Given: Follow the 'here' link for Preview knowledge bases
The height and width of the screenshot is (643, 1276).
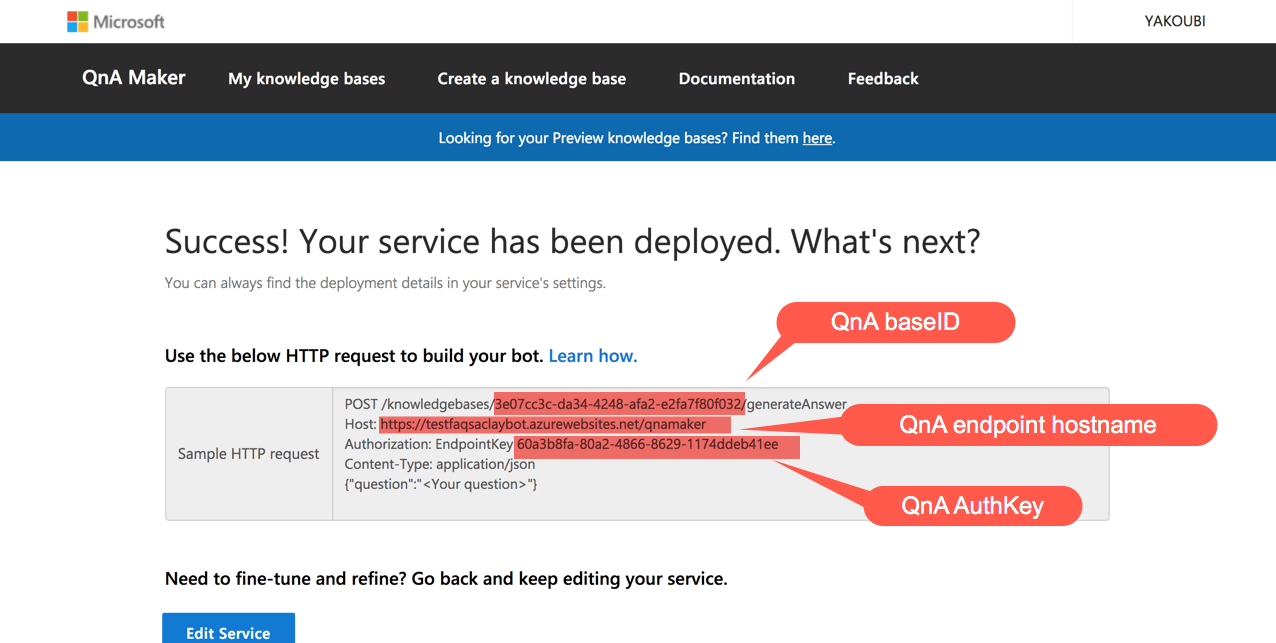Looking at the screenshot, I should [x=817, y=138].
